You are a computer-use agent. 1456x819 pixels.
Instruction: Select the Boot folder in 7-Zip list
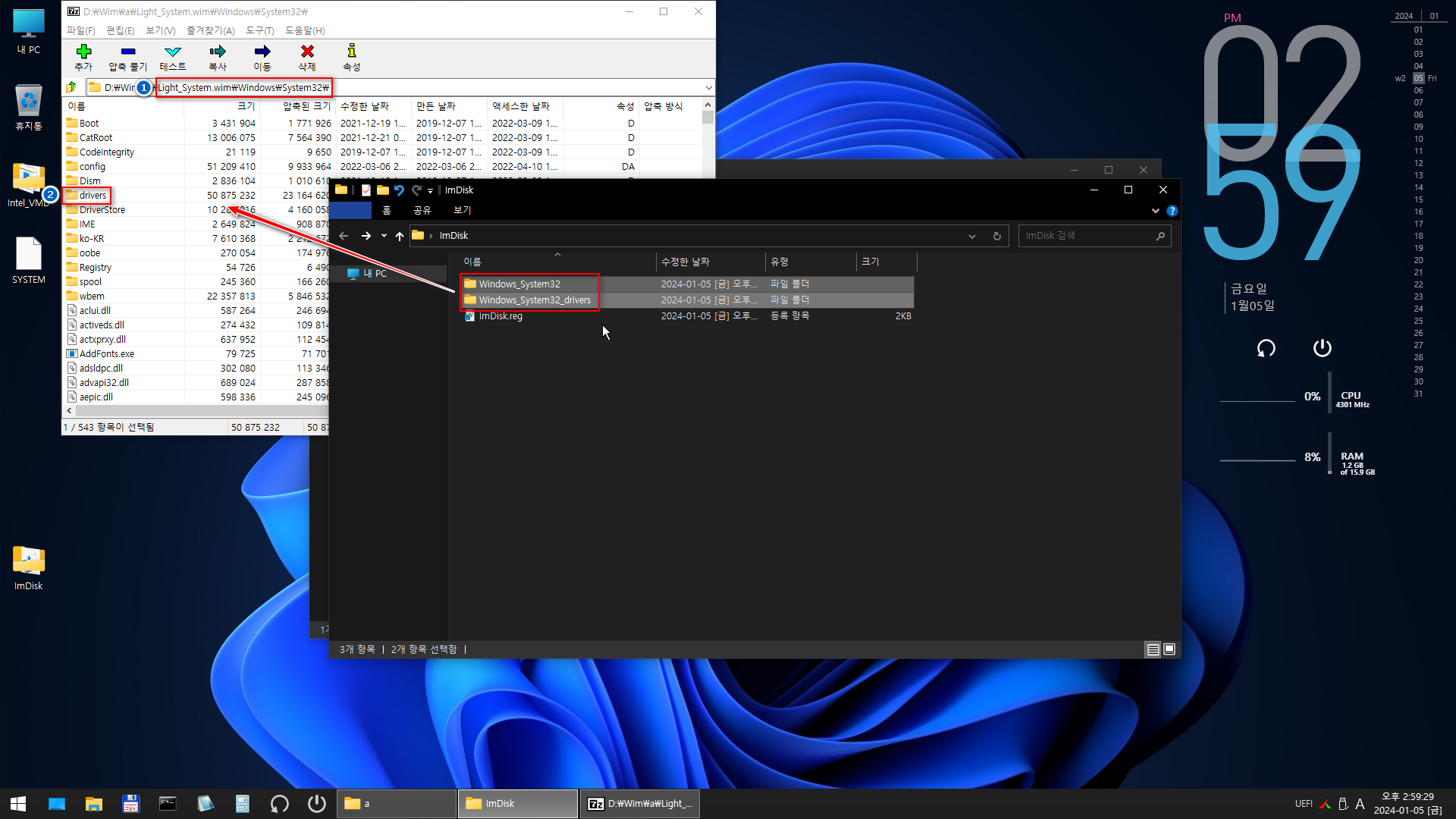tap(89, 123)
